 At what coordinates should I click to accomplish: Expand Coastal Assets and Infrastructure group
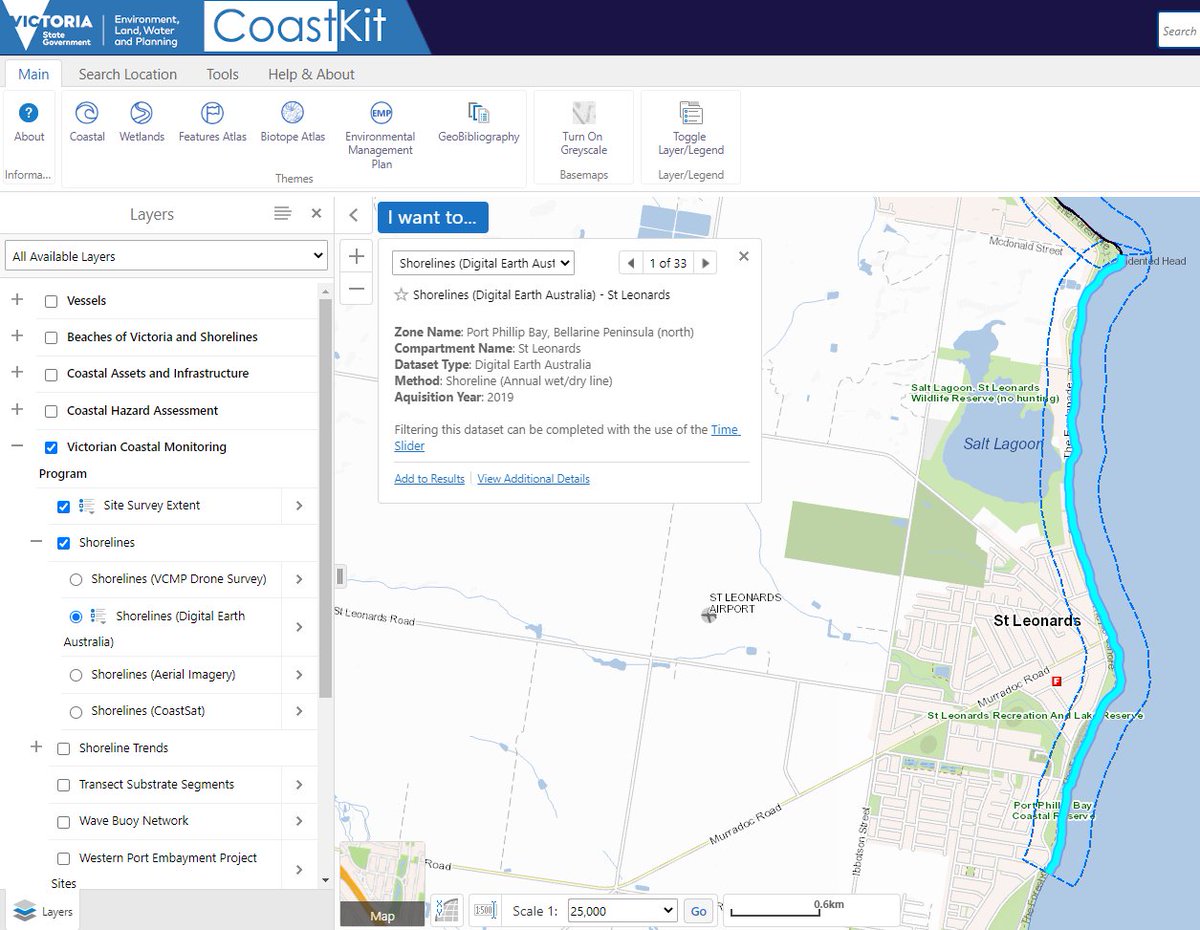tap(17, 372)
